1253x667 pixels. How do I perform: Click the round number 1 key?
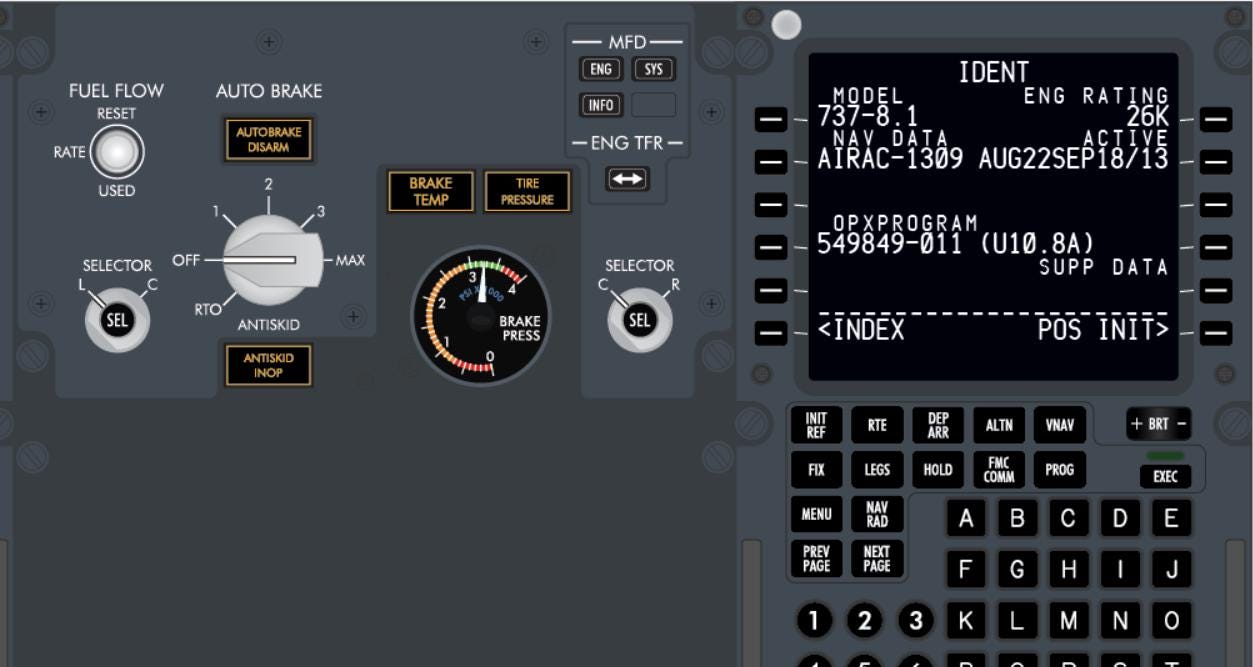814,621
